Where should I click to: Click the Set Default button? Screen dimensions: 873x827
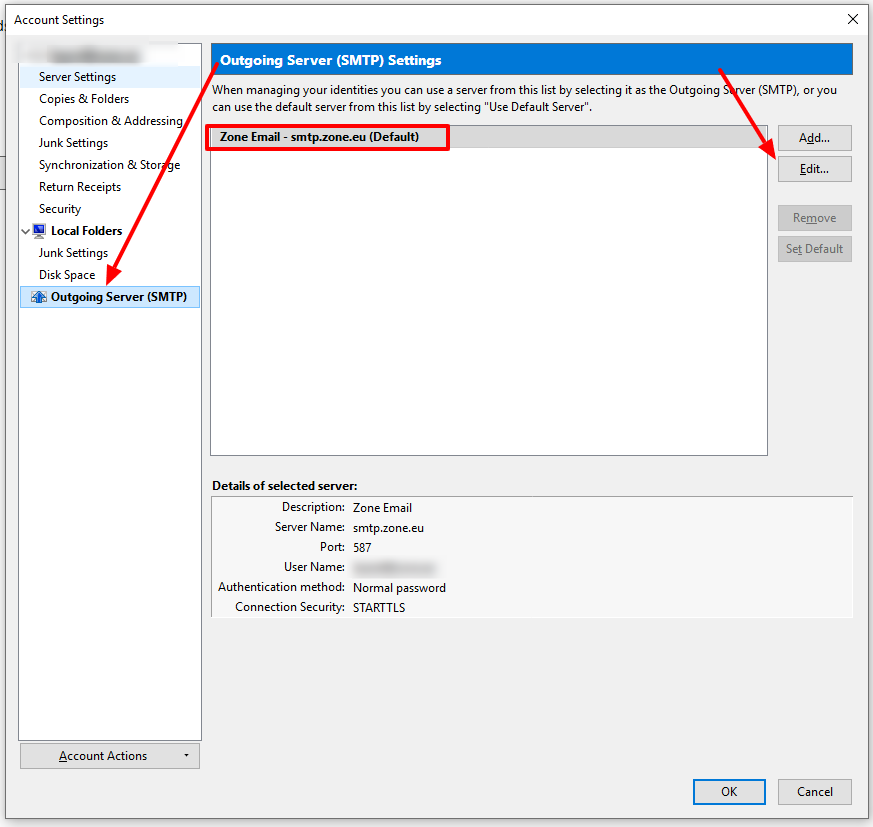tap(814, 249)
